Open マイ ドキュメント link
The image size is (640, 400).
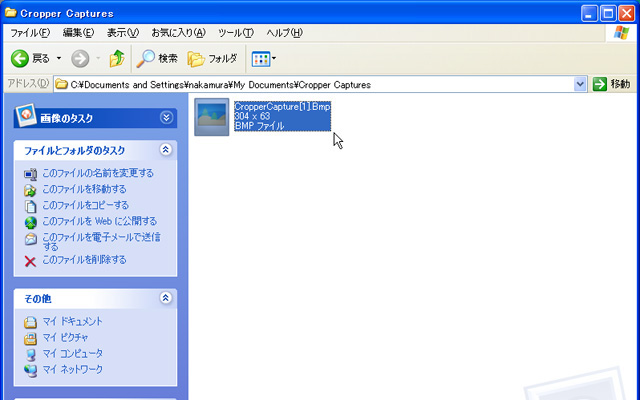click(x=73, y=322)
